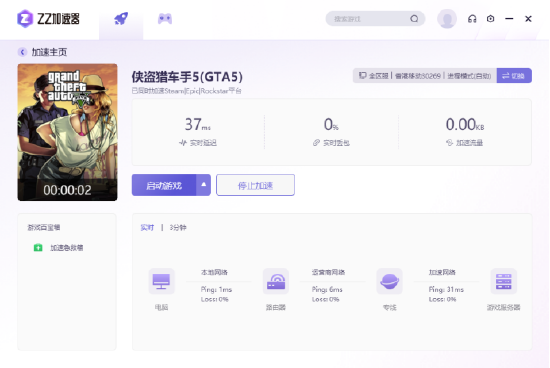Click the search magnifier icon
Image resolution: width=550 pixels, height=368 pixels.
pyautogui.click(x=414, y=19)
